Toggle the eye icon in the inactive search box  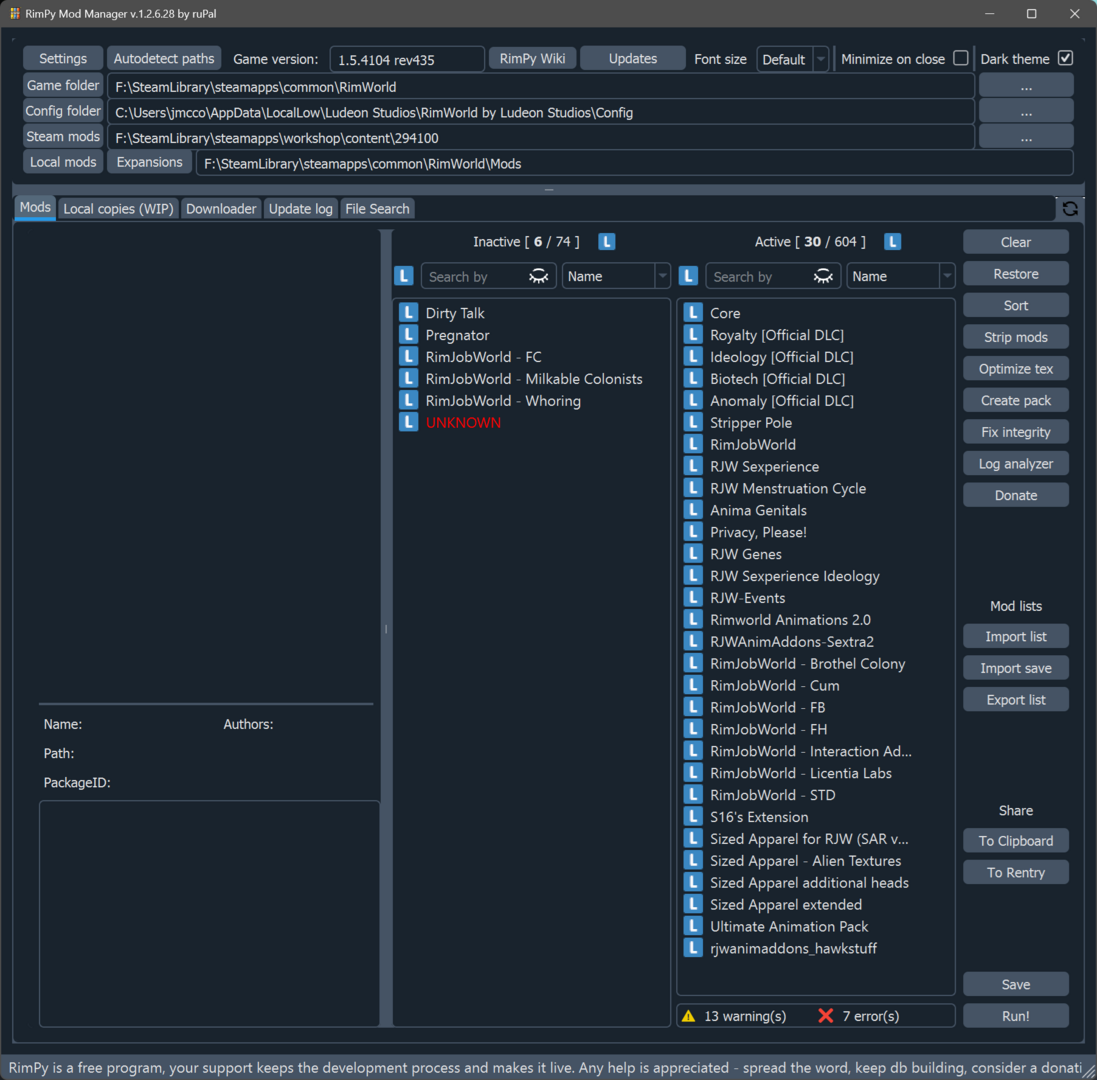[x=539, y=276]
